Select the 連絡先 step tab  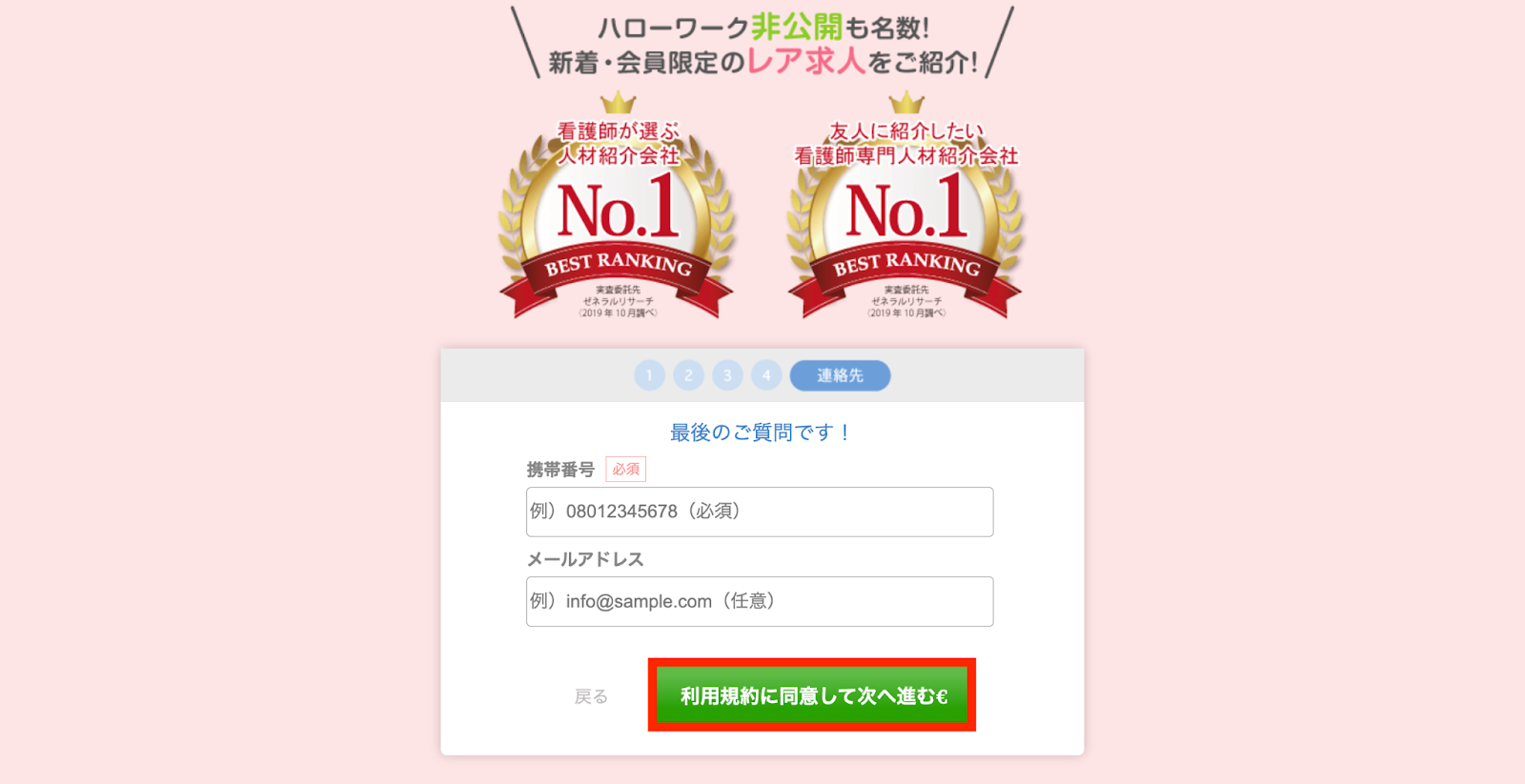click(x=840, y=375)
